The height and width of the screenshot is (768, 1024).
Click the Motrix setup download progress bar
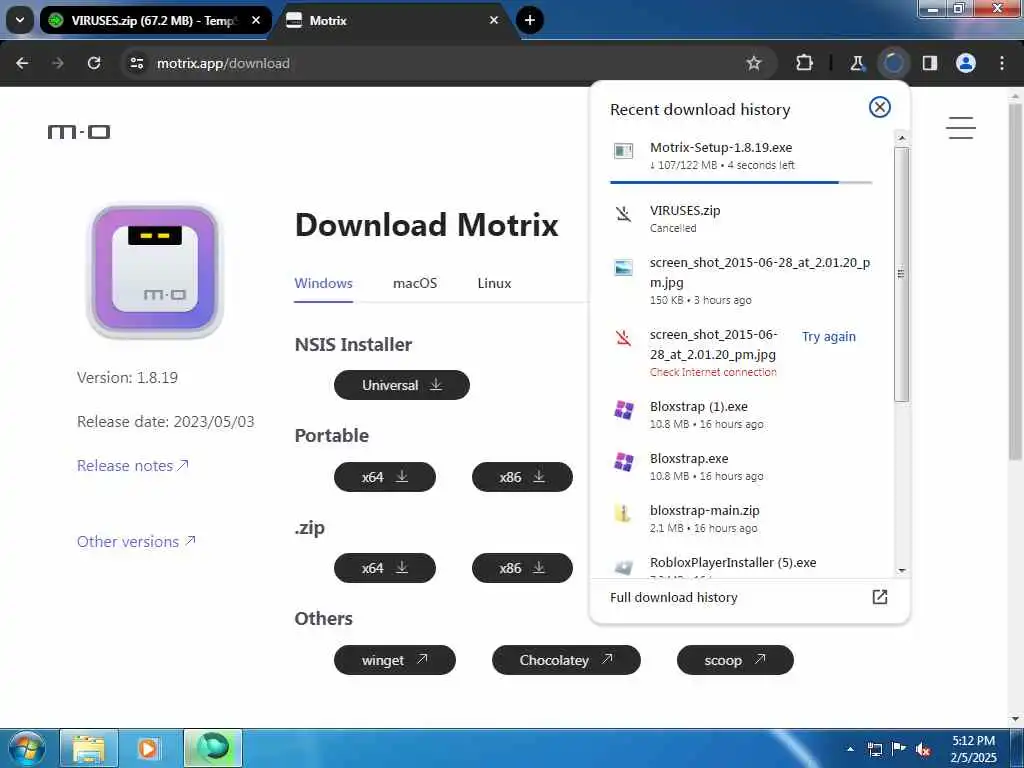pyautogui.click(x=741, y=182)
